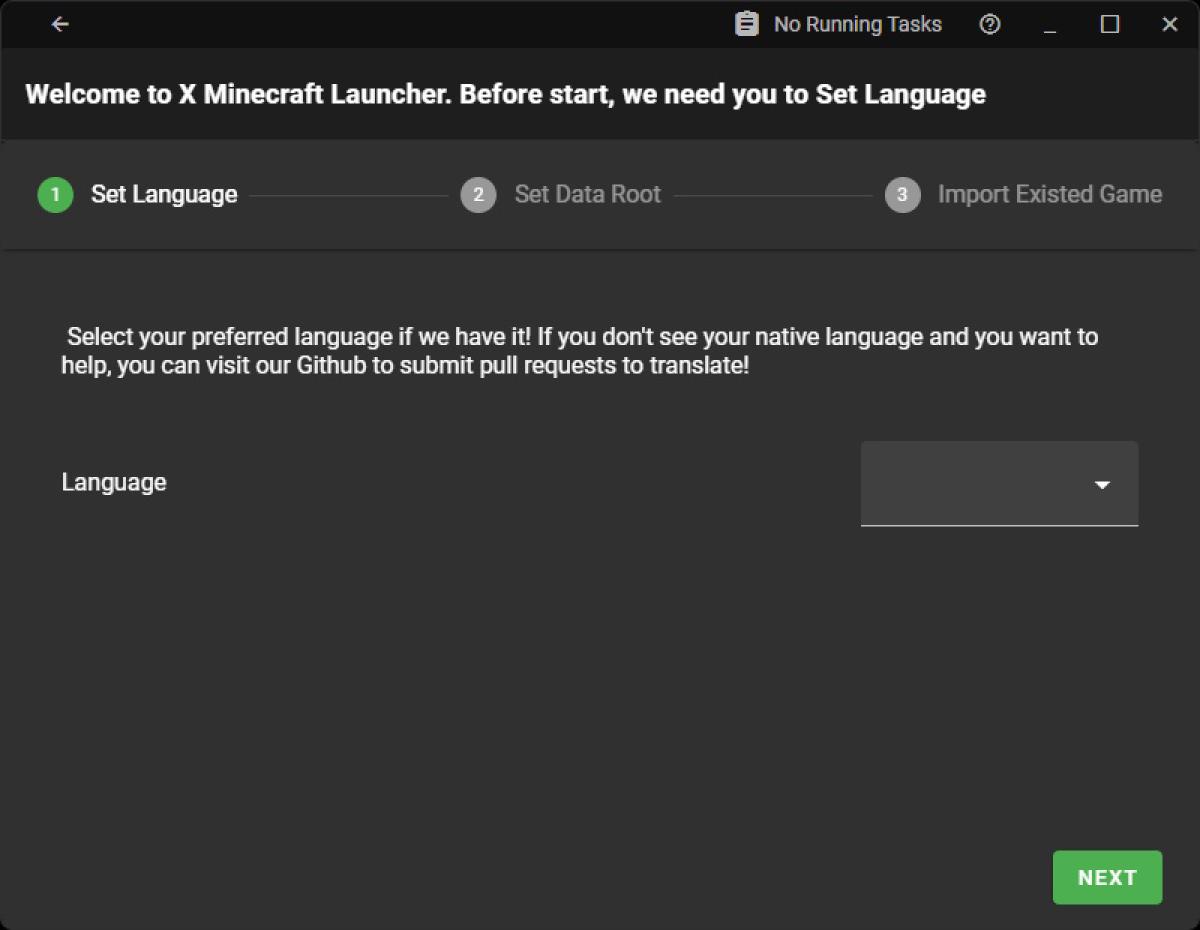Image resolution: width=1200 pixels, height=930 pixels.
Task: Click the help question mark icon
Action: (x=989, y=23)
